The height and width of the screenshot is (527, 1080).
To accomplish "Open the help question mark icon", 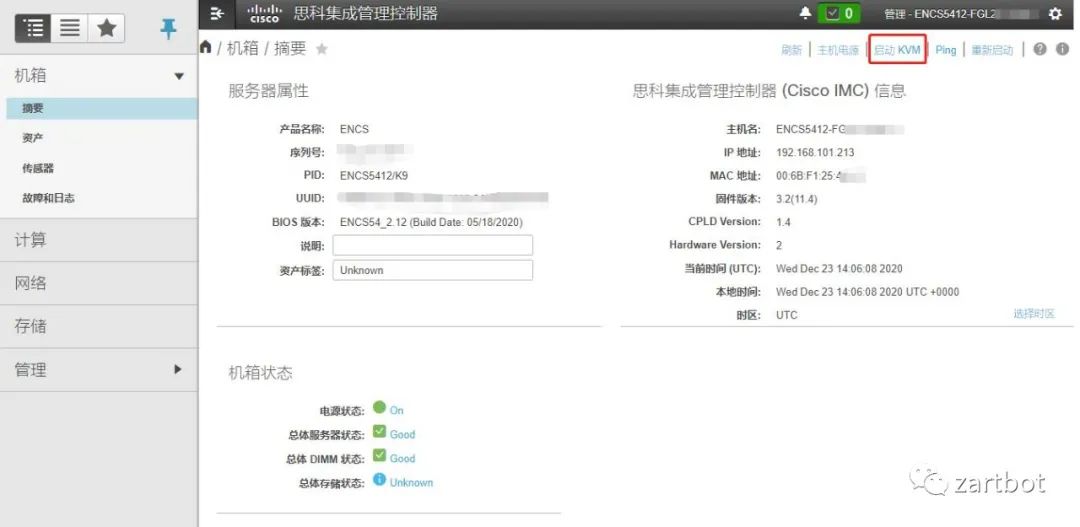I will click(1040, 49).
